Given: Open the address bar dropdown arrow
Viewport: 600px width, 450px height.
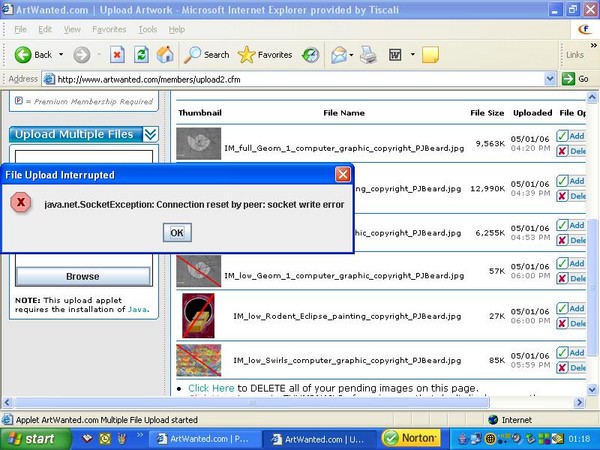Looking at the screenshot, I should pos(550,79).
